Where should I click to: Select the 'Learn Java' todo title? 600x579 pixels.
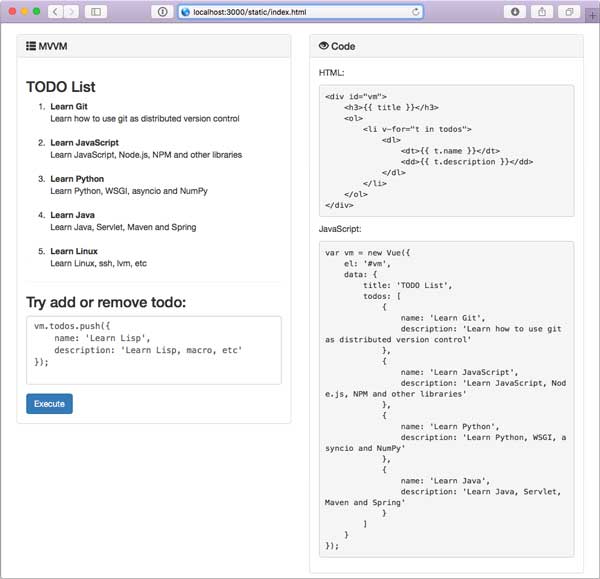(72, 215)
